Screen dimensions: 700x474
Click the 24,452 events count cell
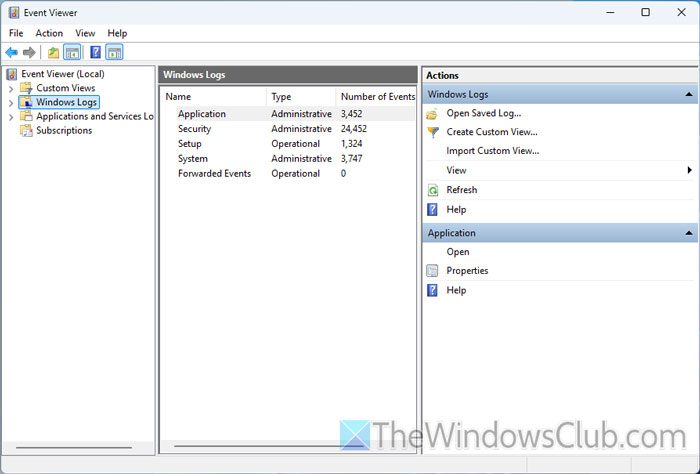[x=354, y=129]
